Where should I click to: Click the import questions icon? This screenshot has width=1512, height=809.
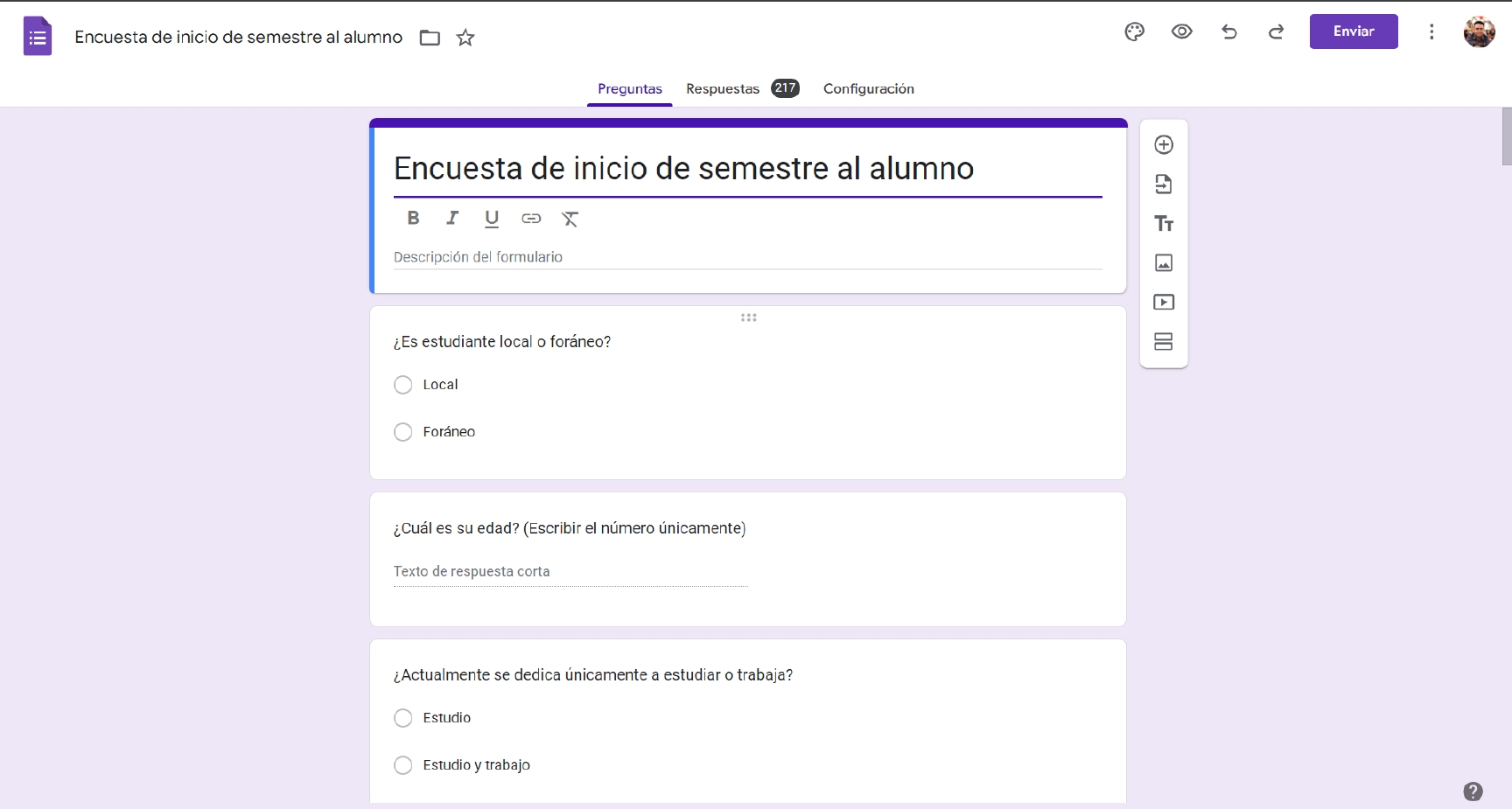point(1164,185)
